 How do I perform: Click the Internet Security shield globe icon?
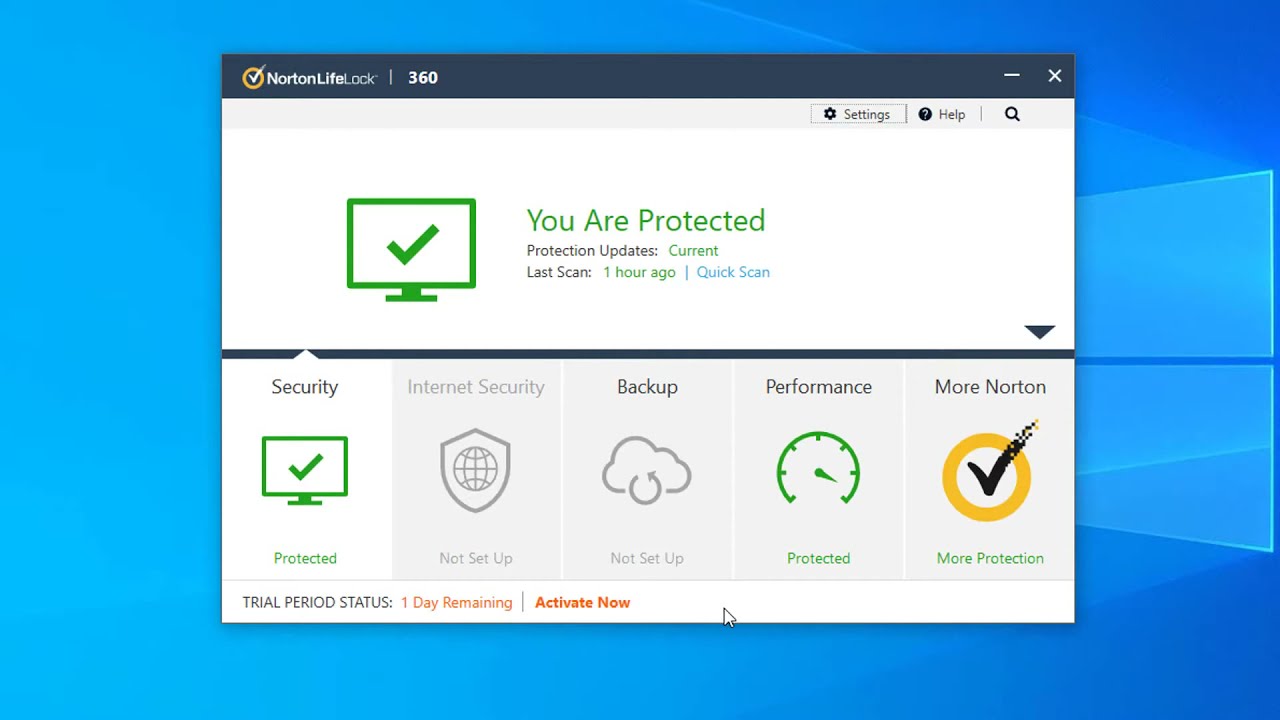[476, 470]
